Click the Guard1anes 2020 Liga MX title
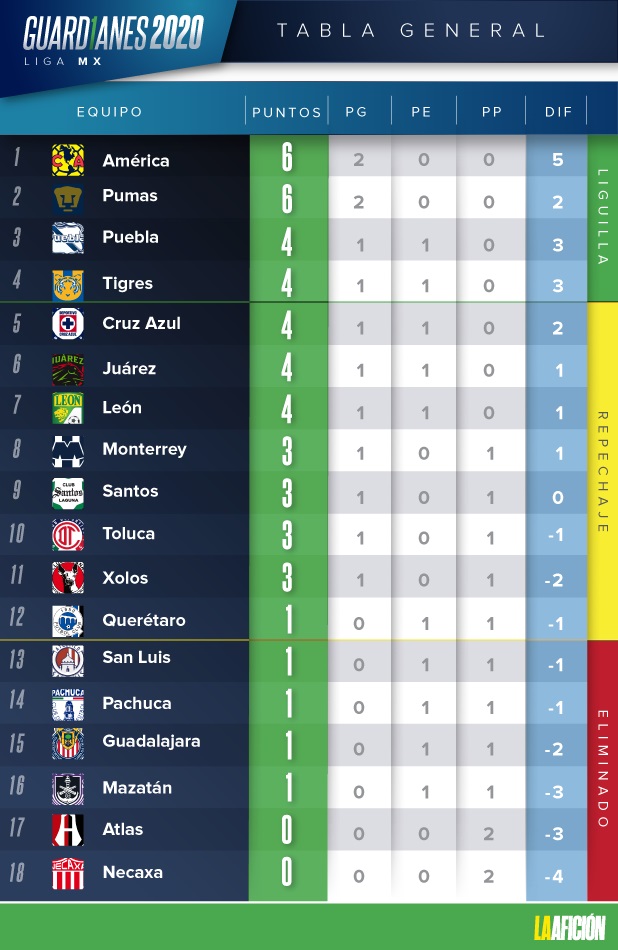 pyautogui.click(x=113, y=41)
